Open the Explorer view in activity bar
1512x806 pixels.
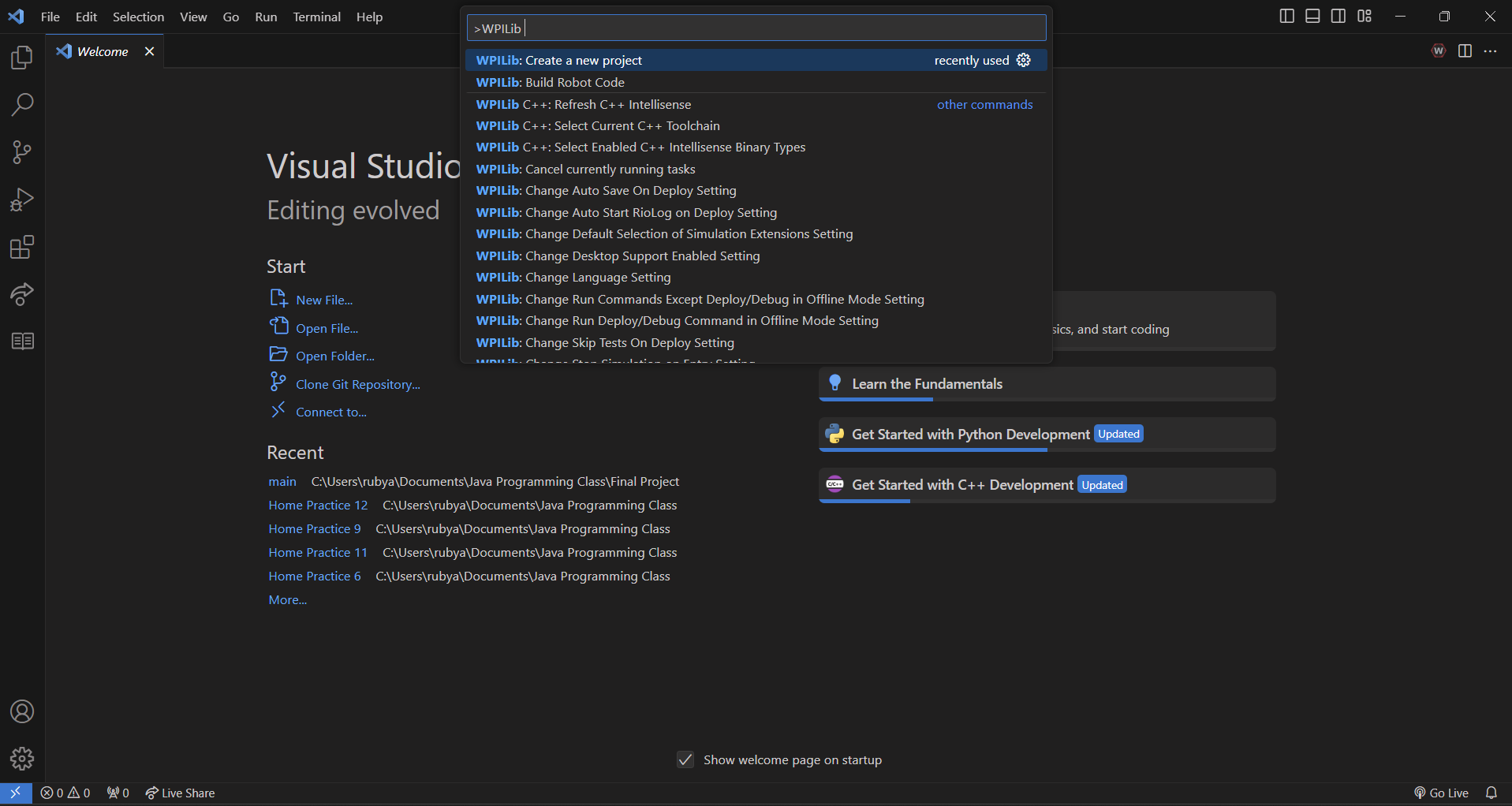[22, 58]
